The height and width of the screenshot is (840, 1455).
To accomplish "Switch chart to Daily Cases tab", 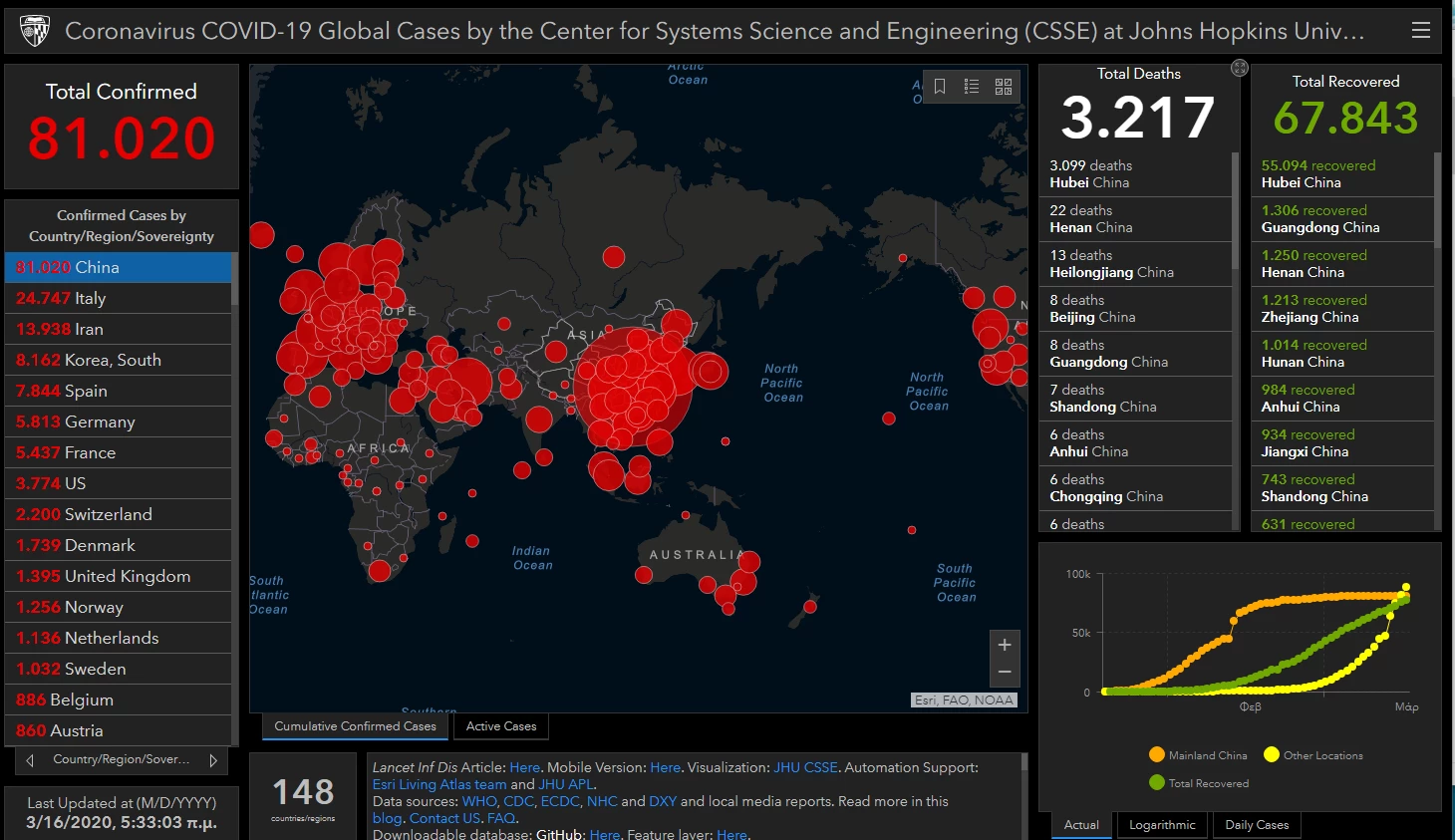I will click(x=1257, y=825).
